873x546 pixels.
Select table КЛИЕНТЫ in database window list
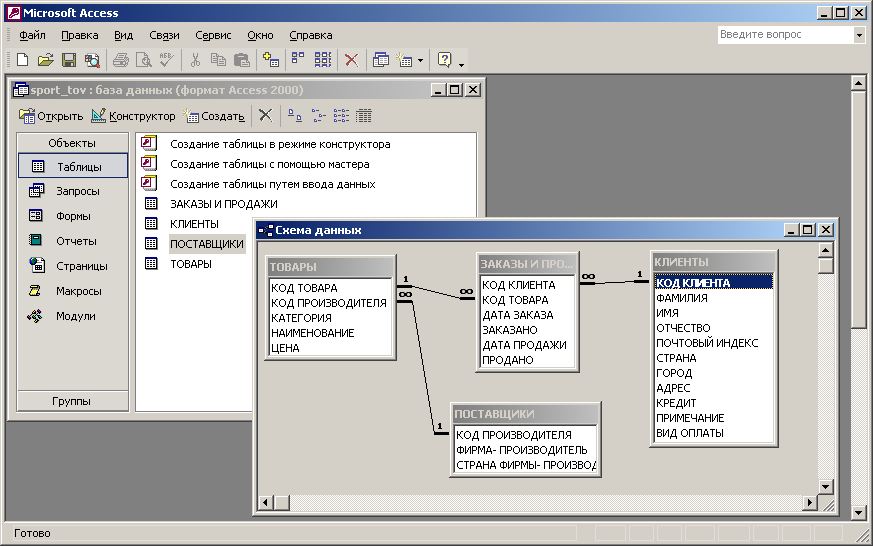pyautogui.click(x=194, y=224)
